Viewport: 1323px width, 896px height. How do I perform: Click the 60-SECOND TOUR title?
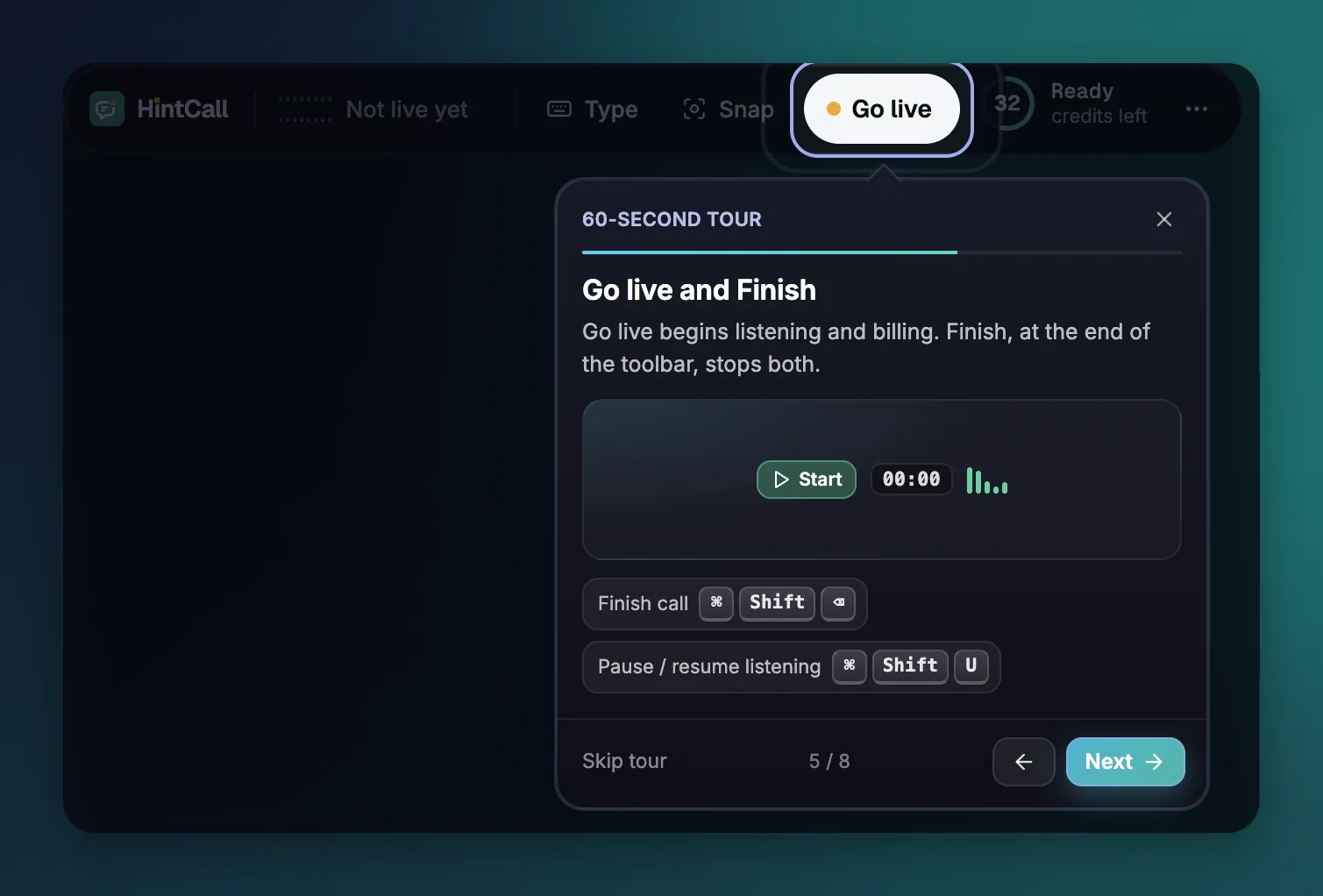coord(672,219)
